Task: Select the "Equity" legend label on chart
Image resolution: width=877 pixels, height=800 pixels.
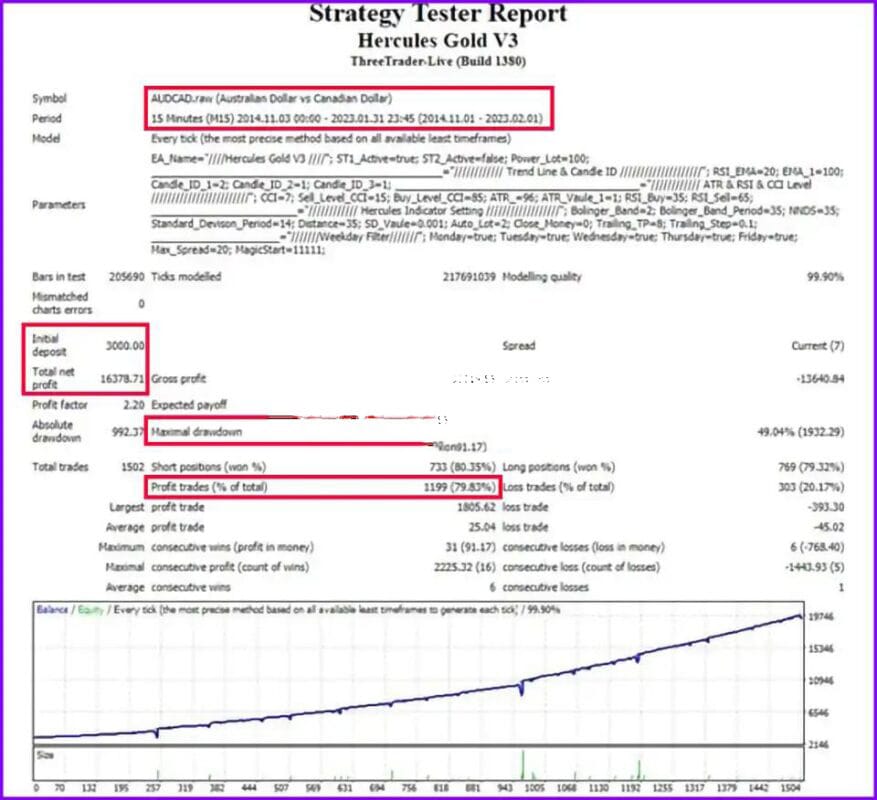Action: [x=91, y=609]
